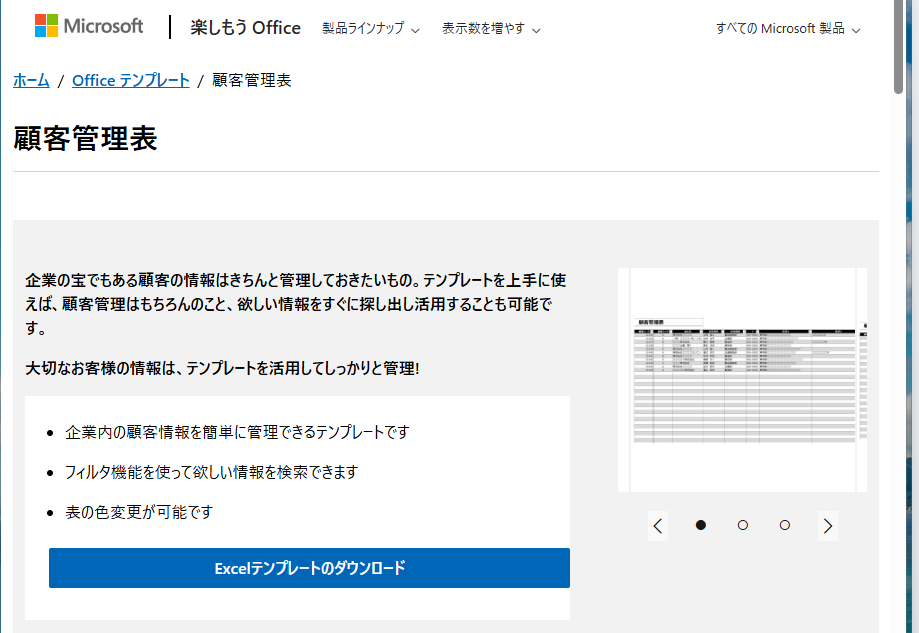Screen dimensions: 919x633
Task: Open the Office テンプレート breadcrumb link
Action: click(x=131, y=80)
